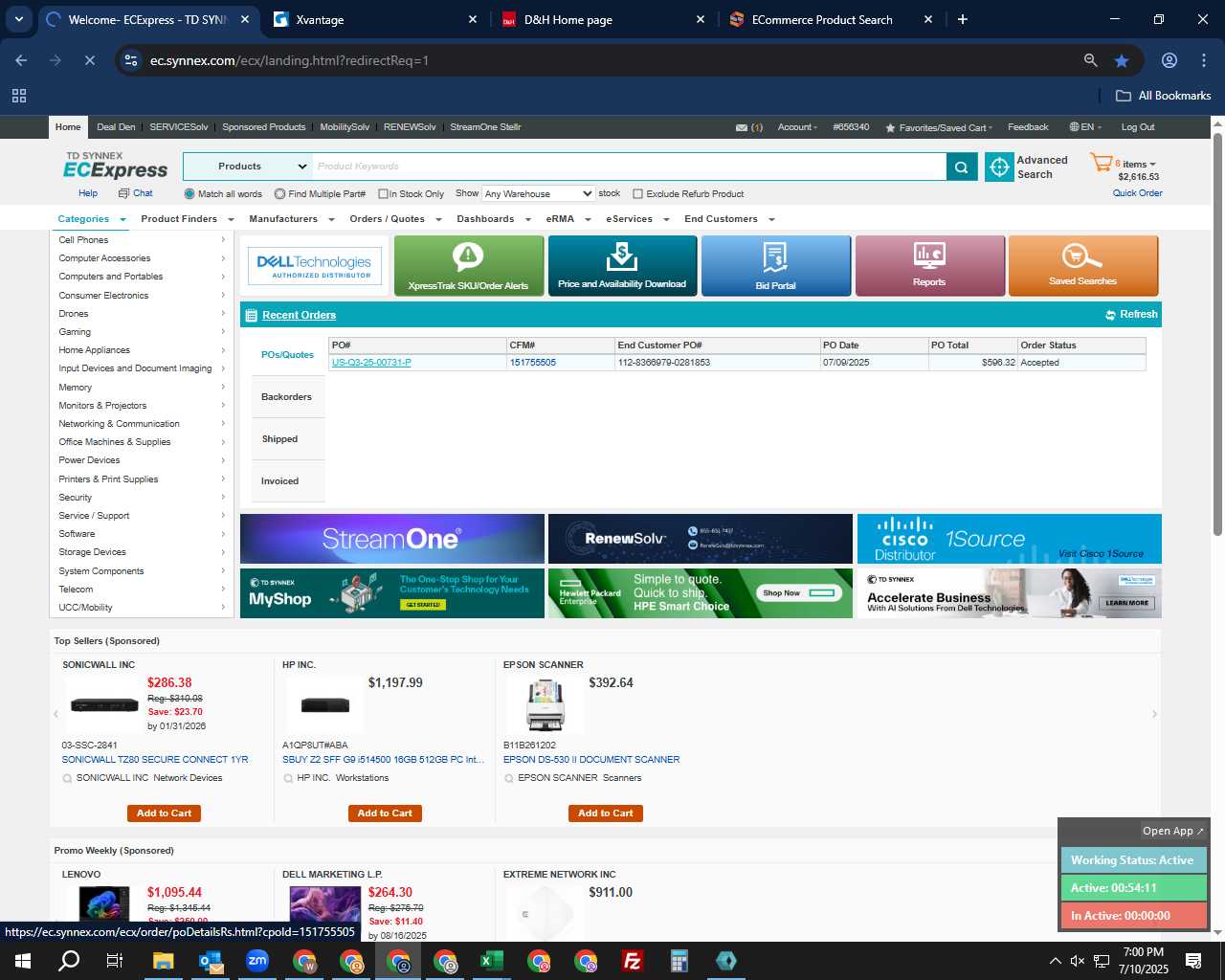Switch to the Backorders tab
1225x980 pixels.
pyautogui.click(x=287, y=397)
